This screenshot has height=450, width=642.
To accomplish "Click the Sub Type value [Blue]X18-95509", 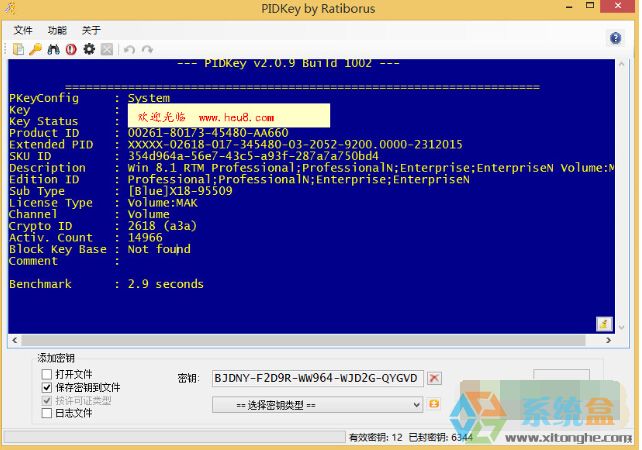I will click(x=180, y=191).
